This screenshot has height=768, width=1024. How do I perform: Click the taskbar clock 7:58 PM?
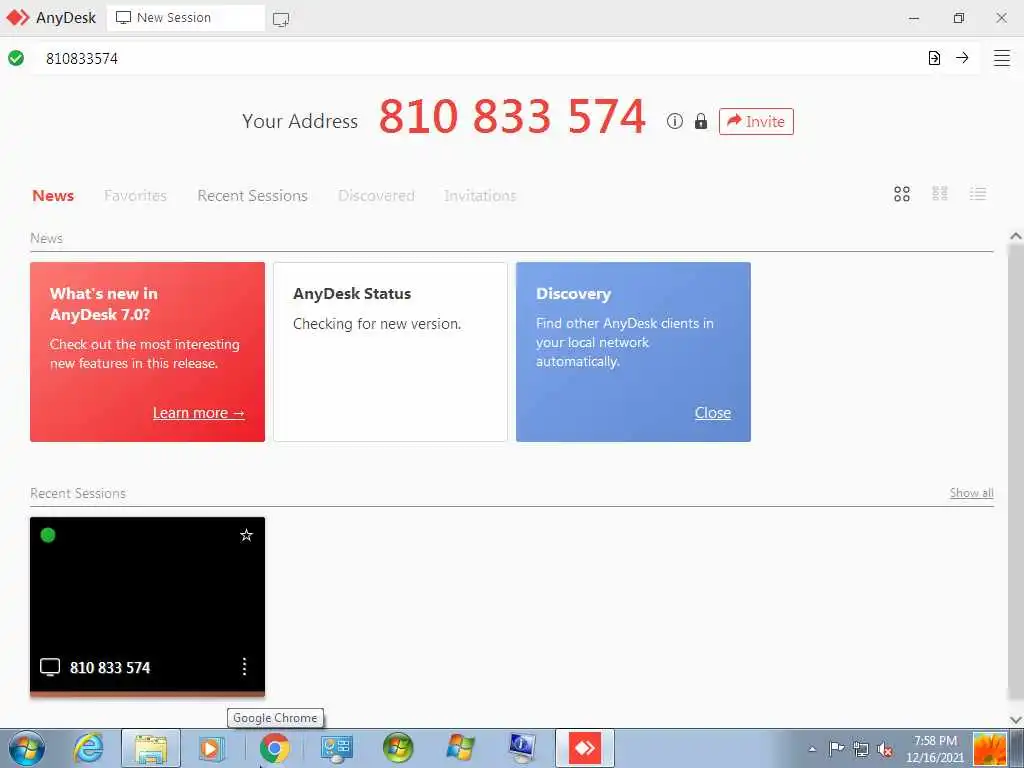935,741
